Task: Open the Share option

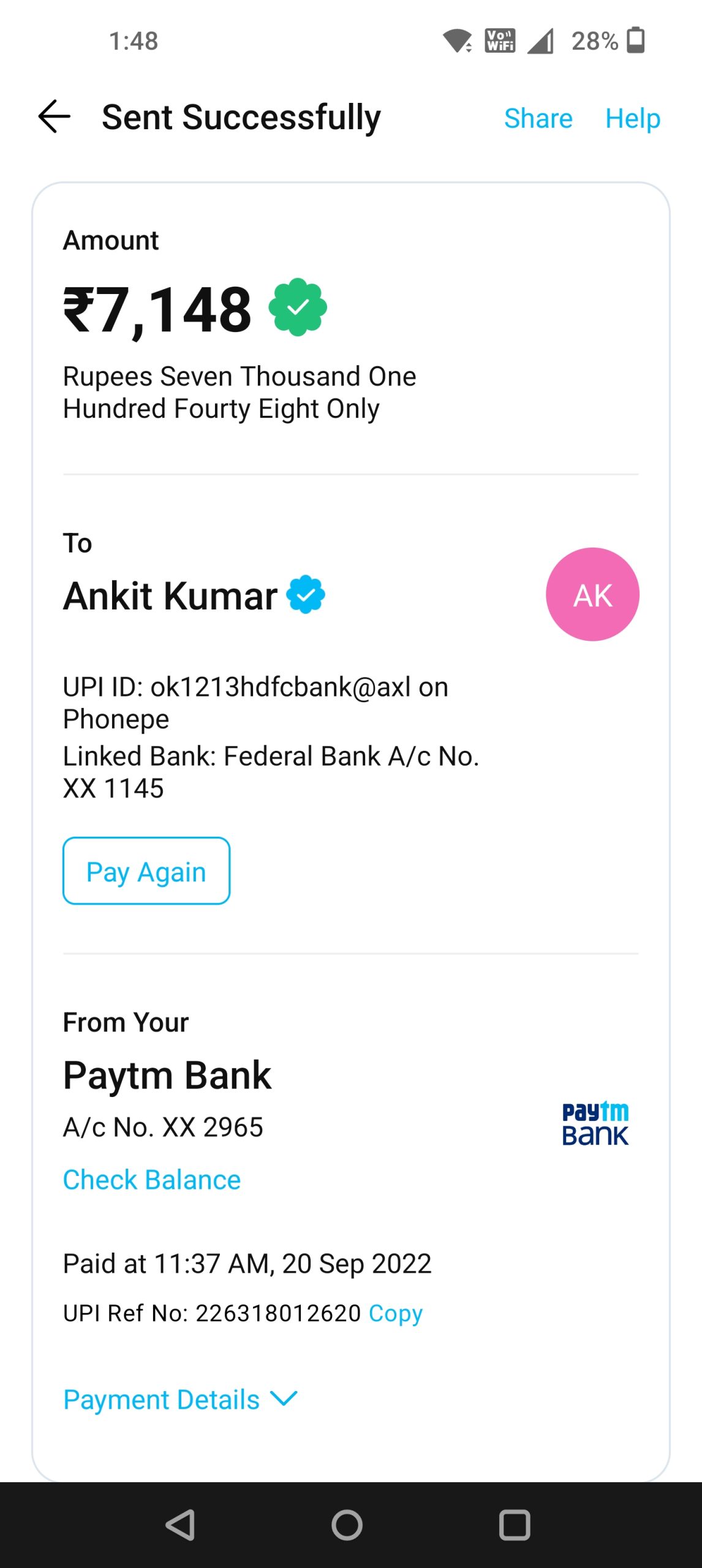Action: [x=538, y=118]
